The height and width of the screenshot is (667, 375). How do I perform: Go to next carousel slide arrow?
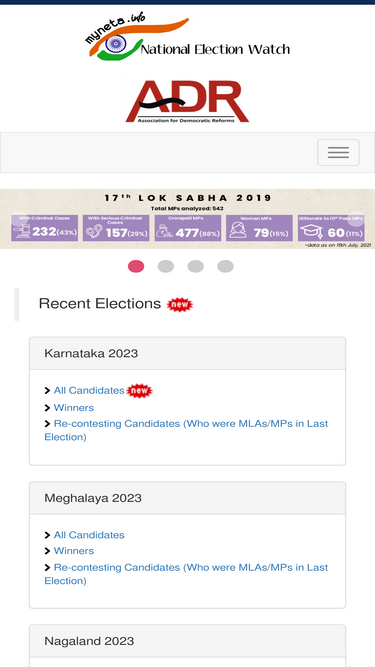point(356,219)
